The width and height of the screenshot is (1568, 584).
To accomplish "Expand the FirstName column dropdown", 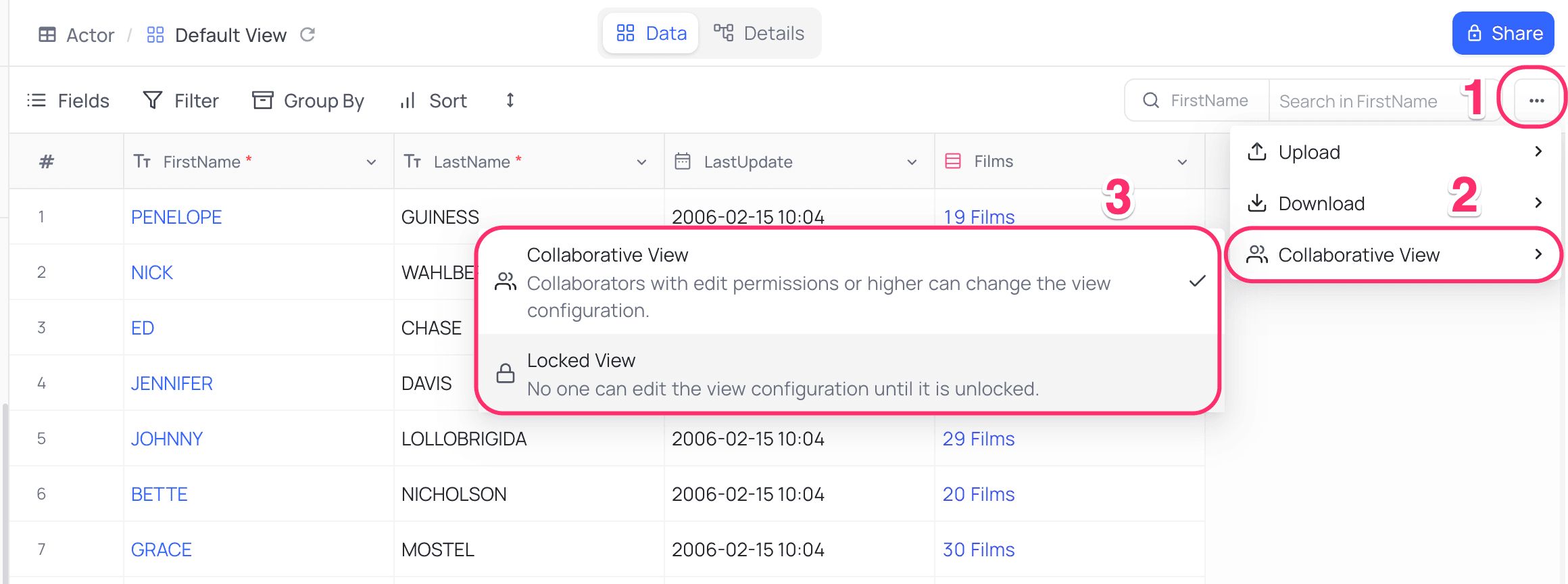I will 371,162.
